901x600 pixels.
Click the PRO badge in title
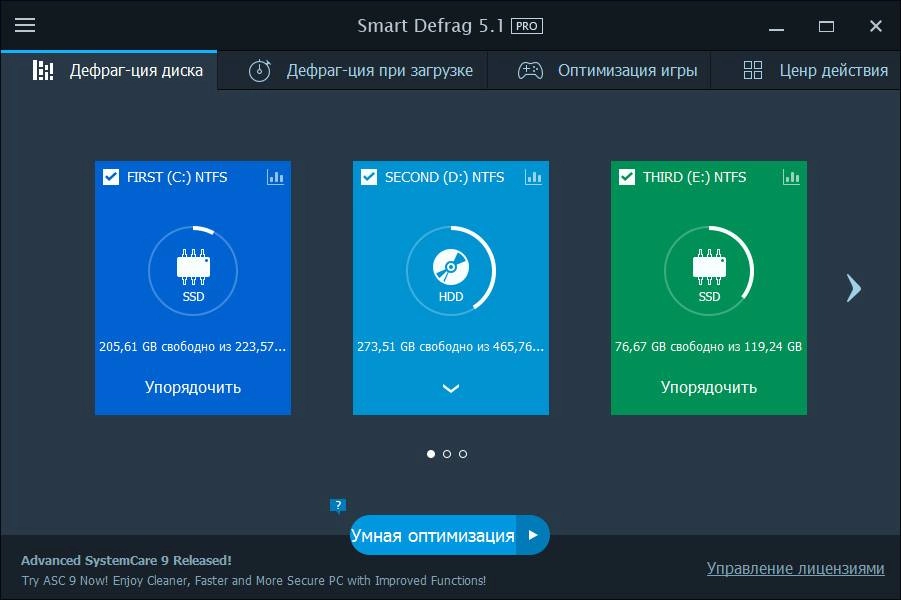pyautogui.click(x=526, y=26)
